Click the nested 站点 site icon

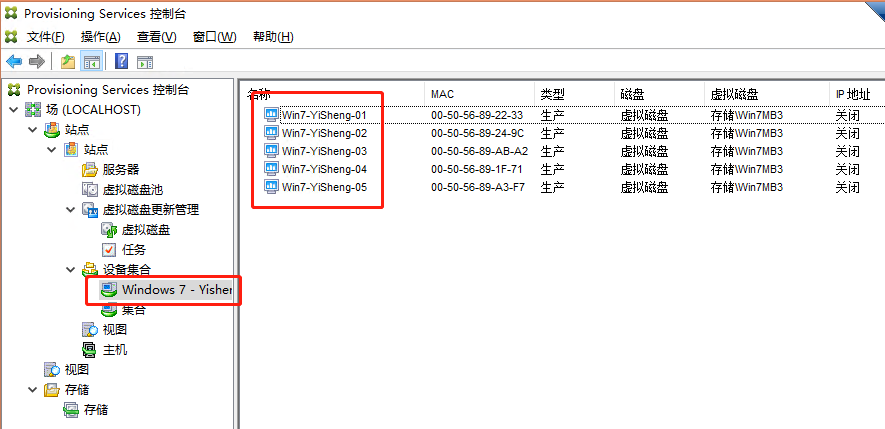click(71, 150)
